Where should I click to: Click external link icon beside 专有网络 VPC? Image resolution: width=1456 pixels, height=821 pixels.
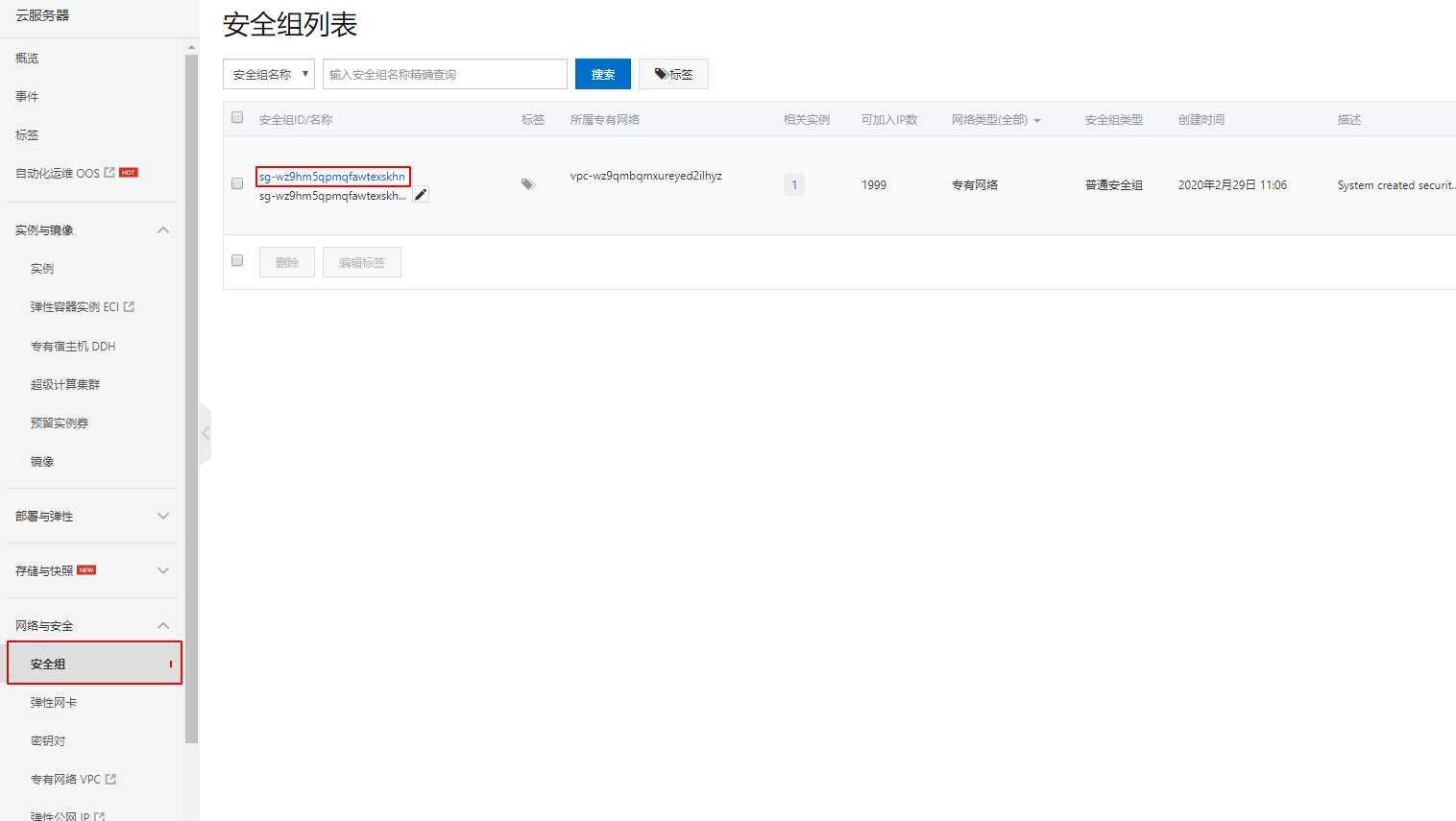110,780
